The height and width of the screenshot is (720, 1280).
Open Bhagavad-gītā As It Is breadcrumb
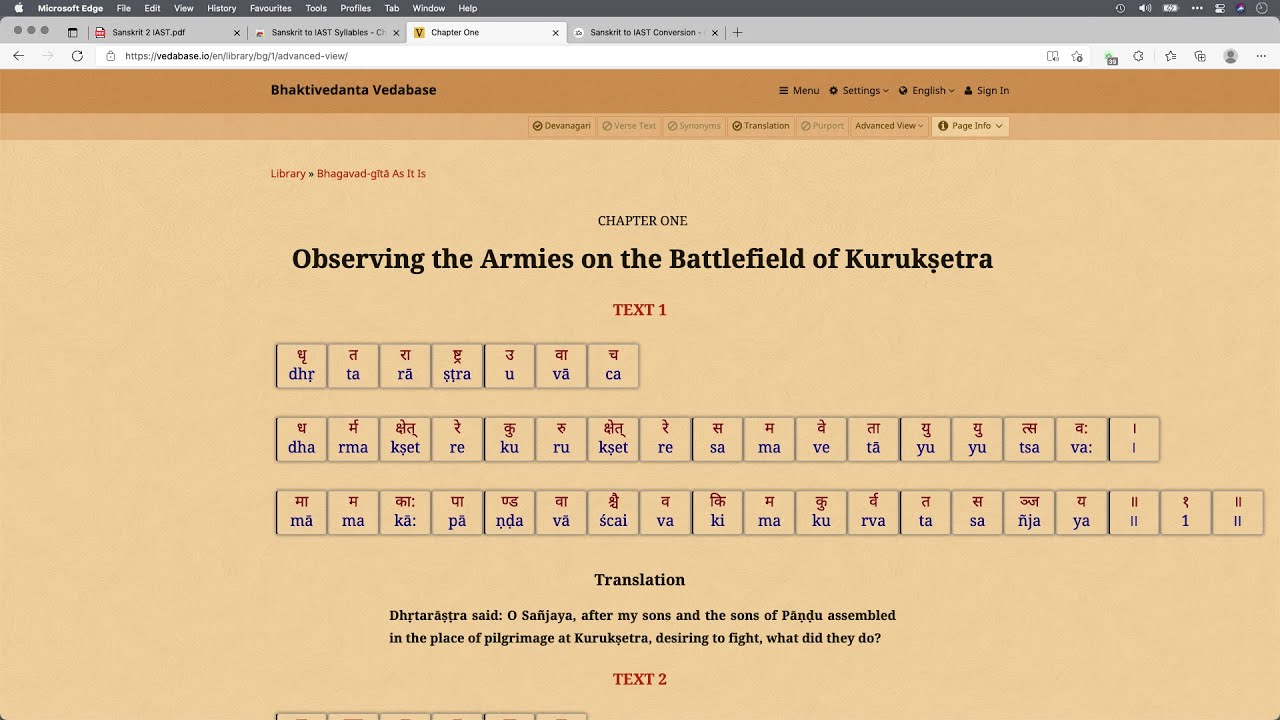point(371,174)
